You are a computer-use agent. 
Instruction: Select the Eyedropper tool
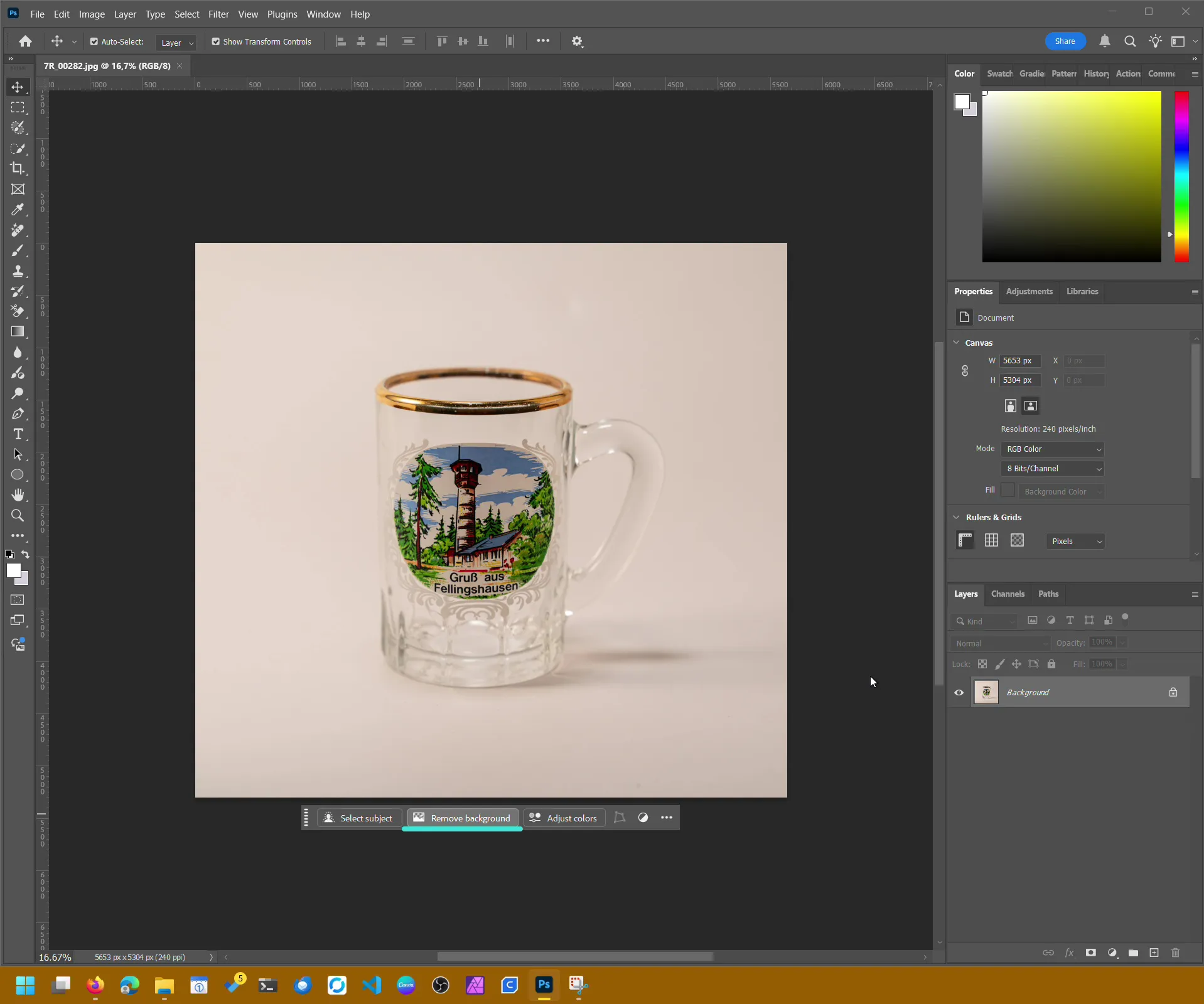[18, 210]
